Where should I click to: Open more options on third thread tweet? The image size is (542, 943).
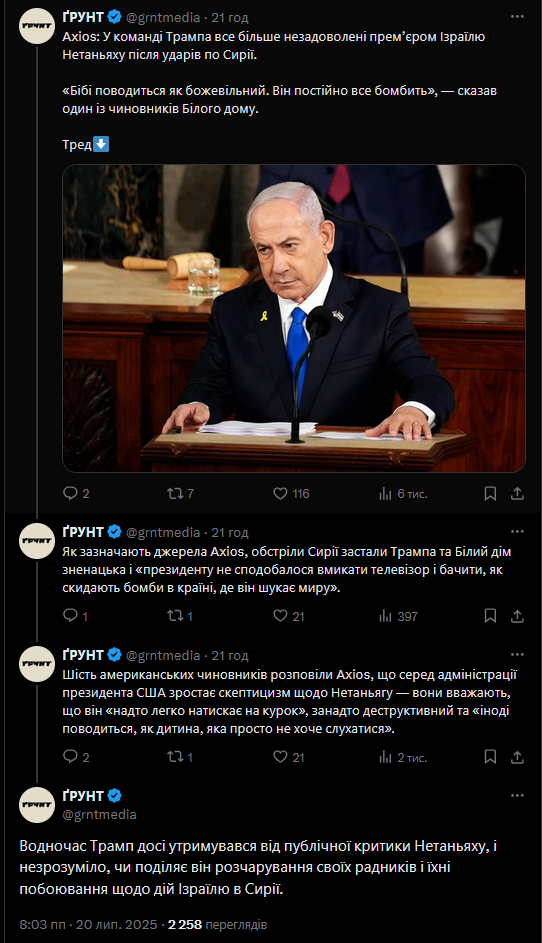[517, 654]
